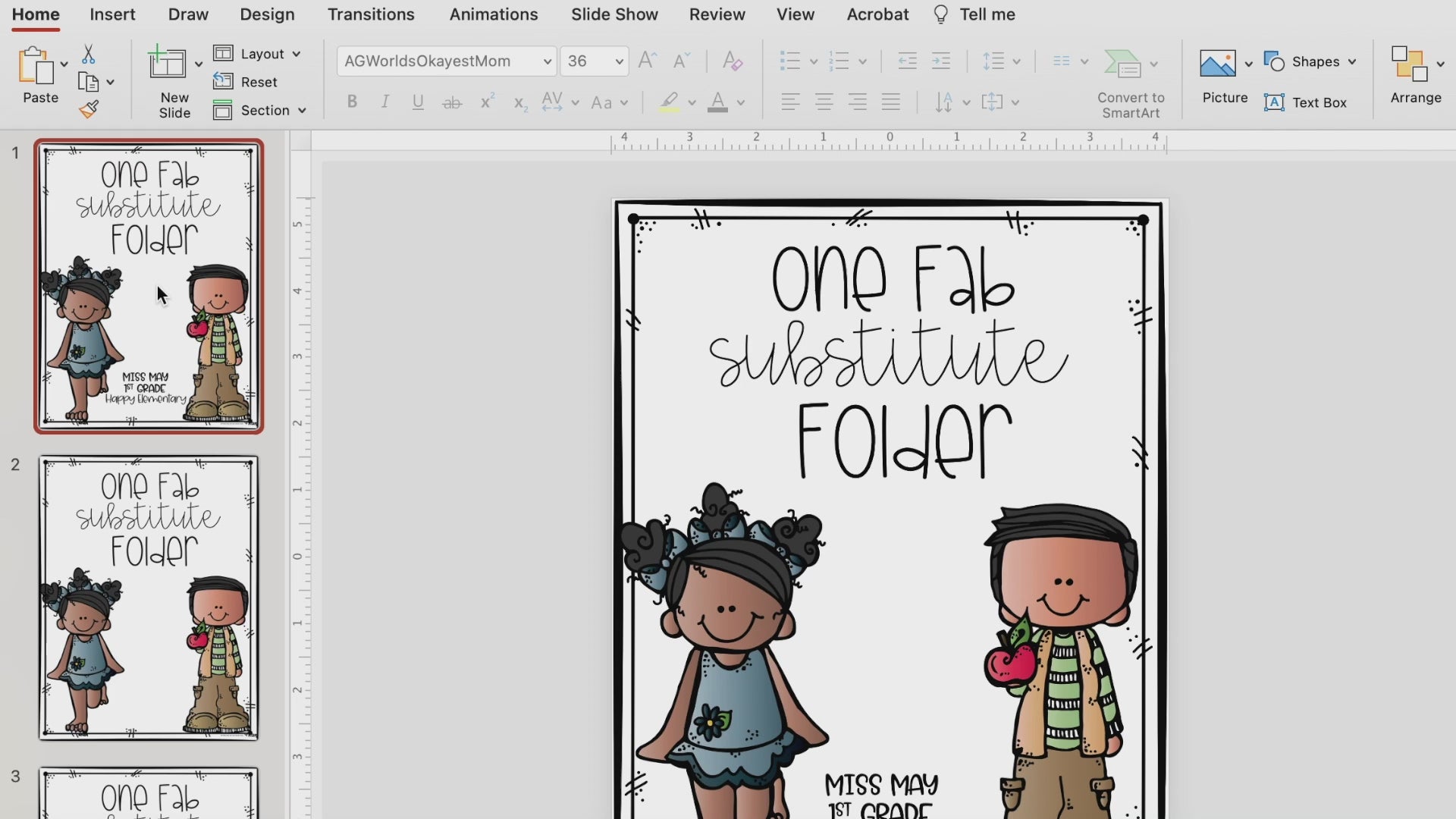
Task: Toggle underline formatting
Action: pyautogui.click(x=418, y=102)
